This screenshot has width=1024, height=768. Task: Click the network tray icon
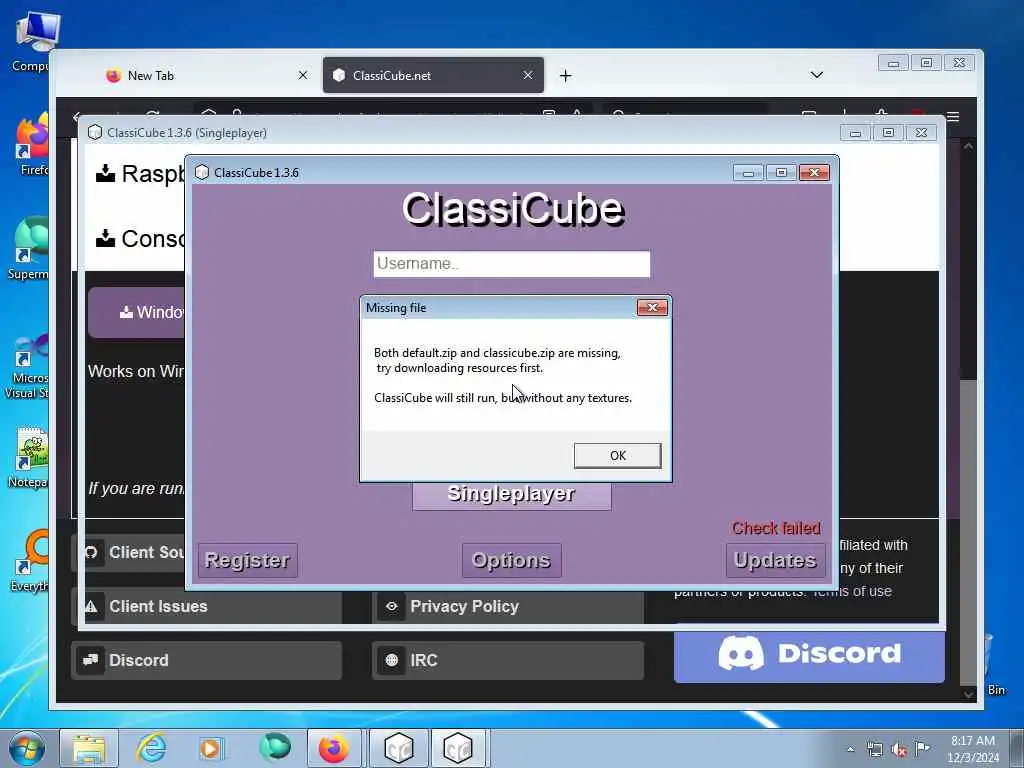click(x=874, y=750)
